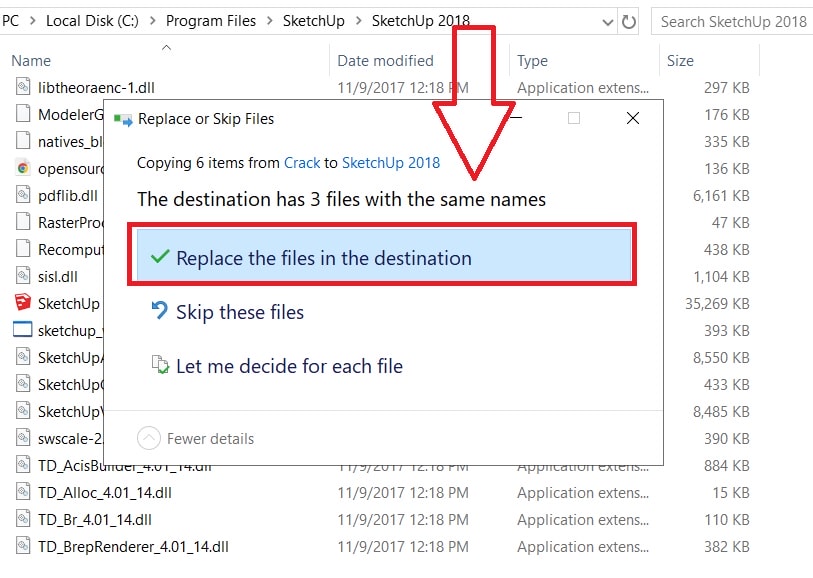Click the pdflib.dll file icon

click(x=23, y=194)
